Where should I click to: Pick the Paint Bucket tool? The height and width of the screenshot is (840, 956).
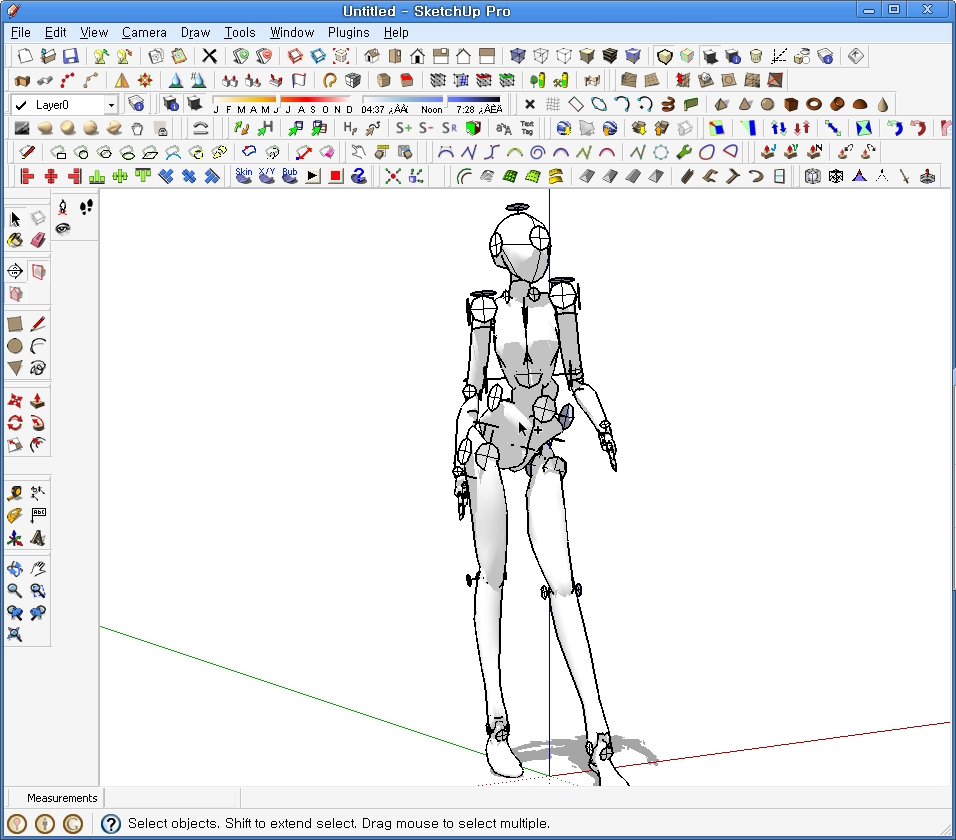pos(15,240)
